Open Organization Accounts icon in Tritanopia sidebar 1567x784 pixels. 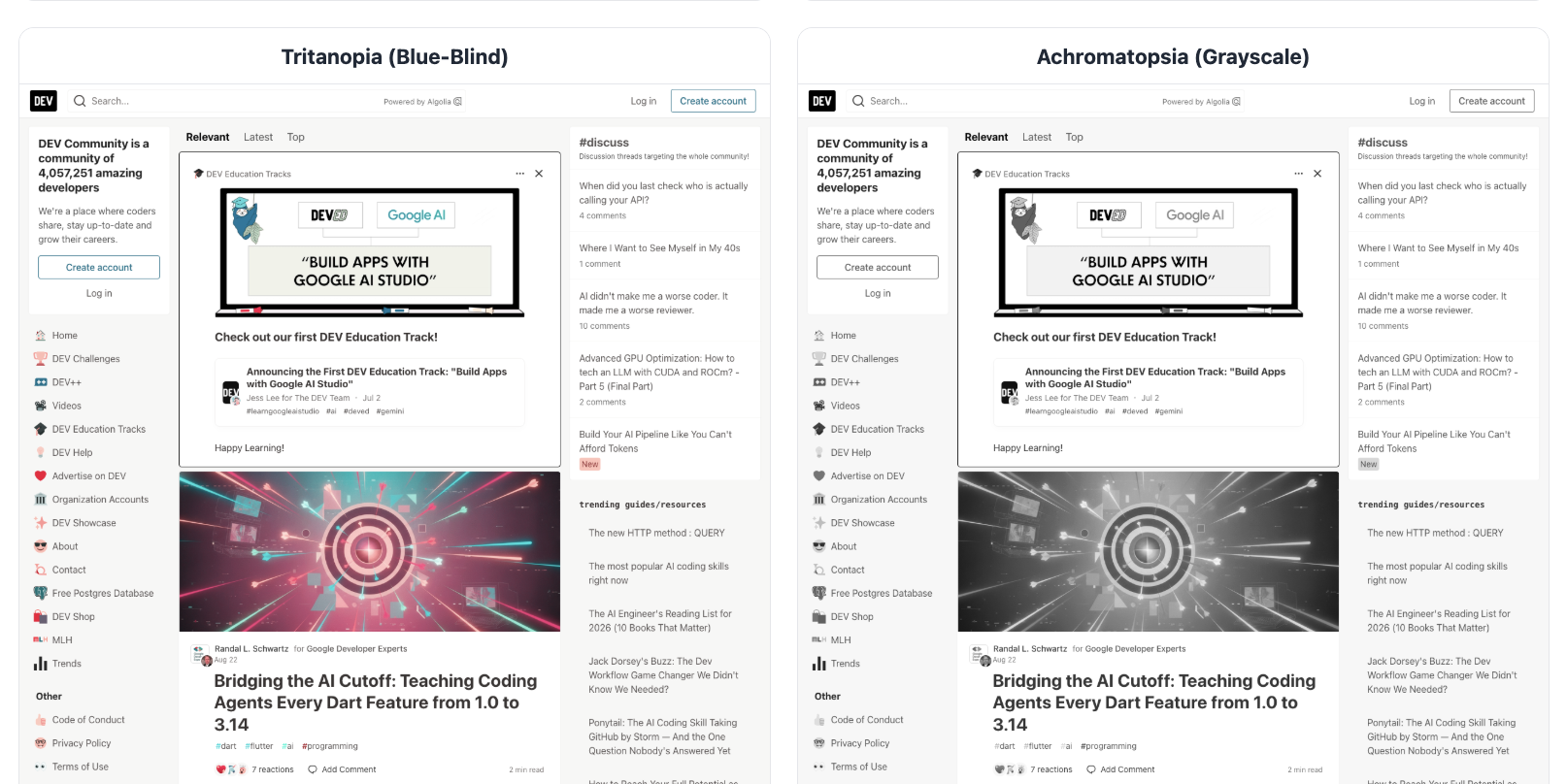(x=41, y=500)
